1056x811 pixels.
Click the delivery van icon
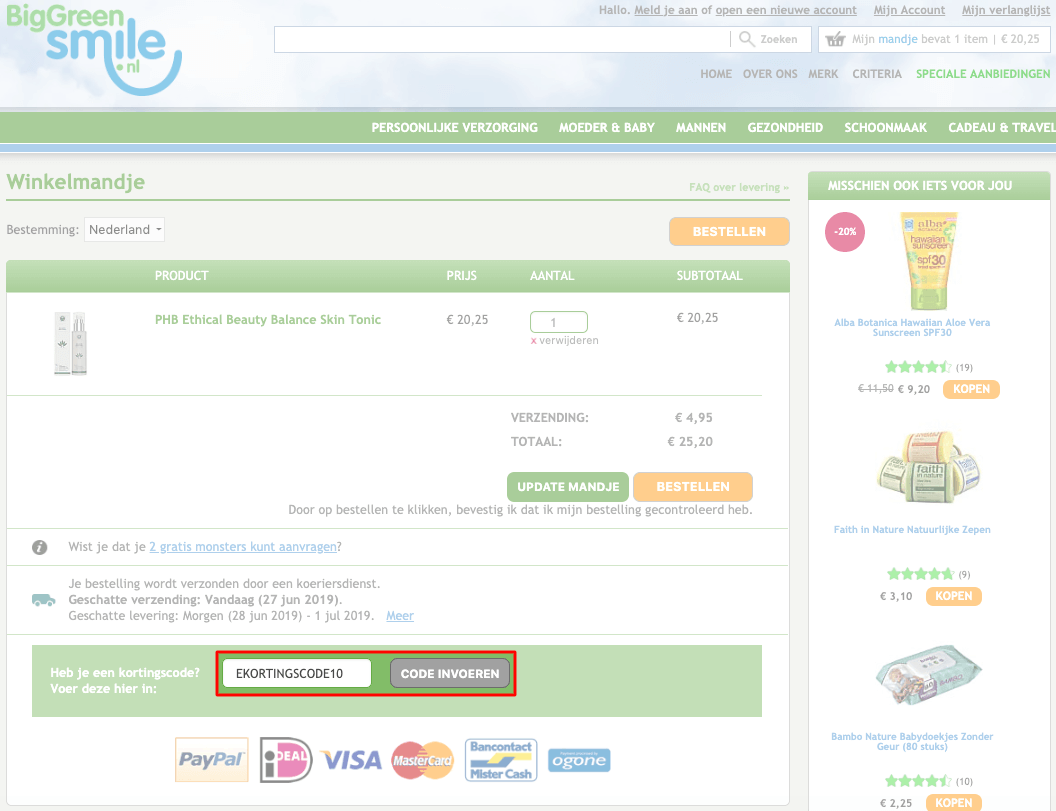(44, 599)
